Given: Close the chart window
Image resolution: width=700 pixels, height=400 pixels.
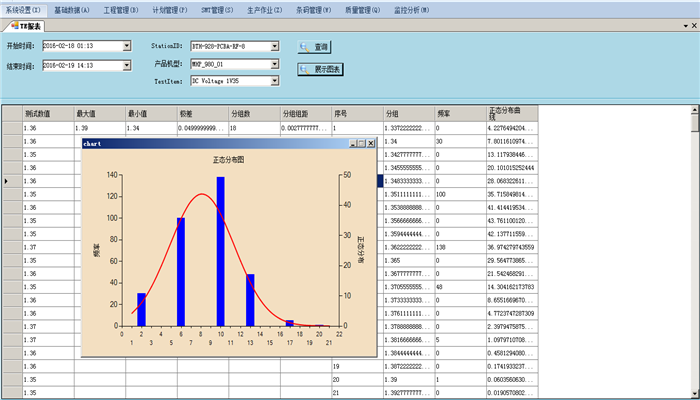Looking at the screenshot, I should [371, 144].
